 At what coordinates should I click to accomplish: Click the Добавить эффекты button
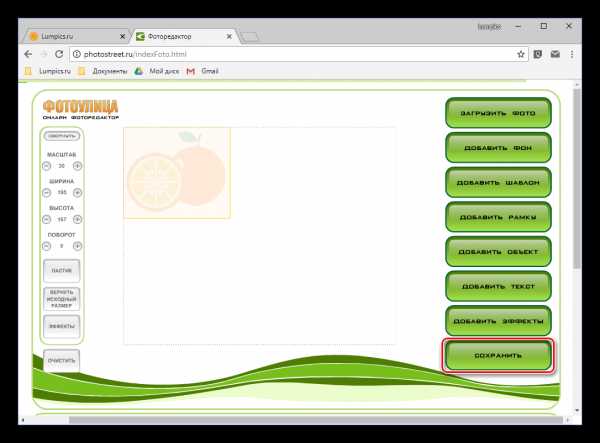(x=498, y=320)
